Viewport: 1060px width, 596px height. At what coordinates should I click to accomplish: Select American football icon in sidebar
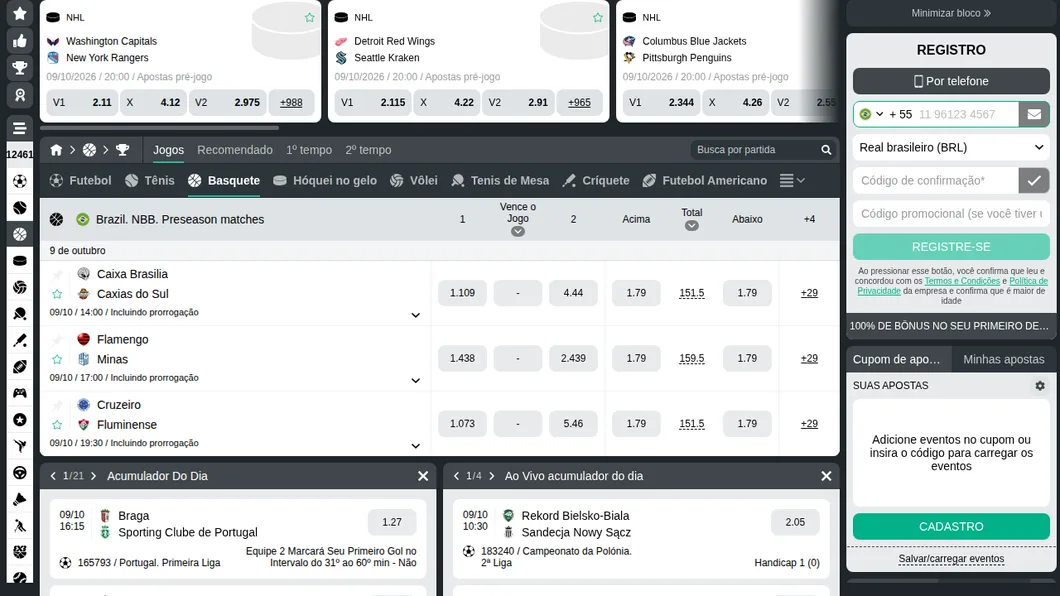click(x=20, y=366)
